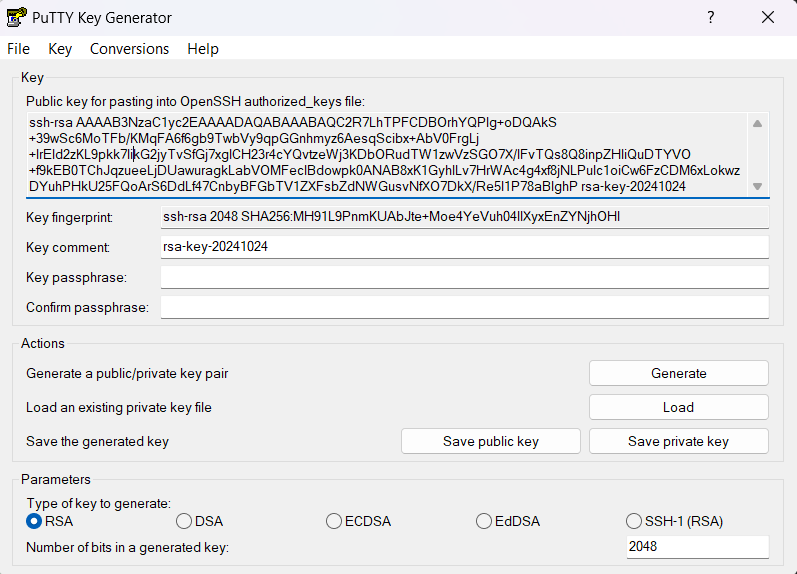Click 'Type of key to generate:' label
The width and height of the screenshot is (797, 574).
click(x=99, y=503)
